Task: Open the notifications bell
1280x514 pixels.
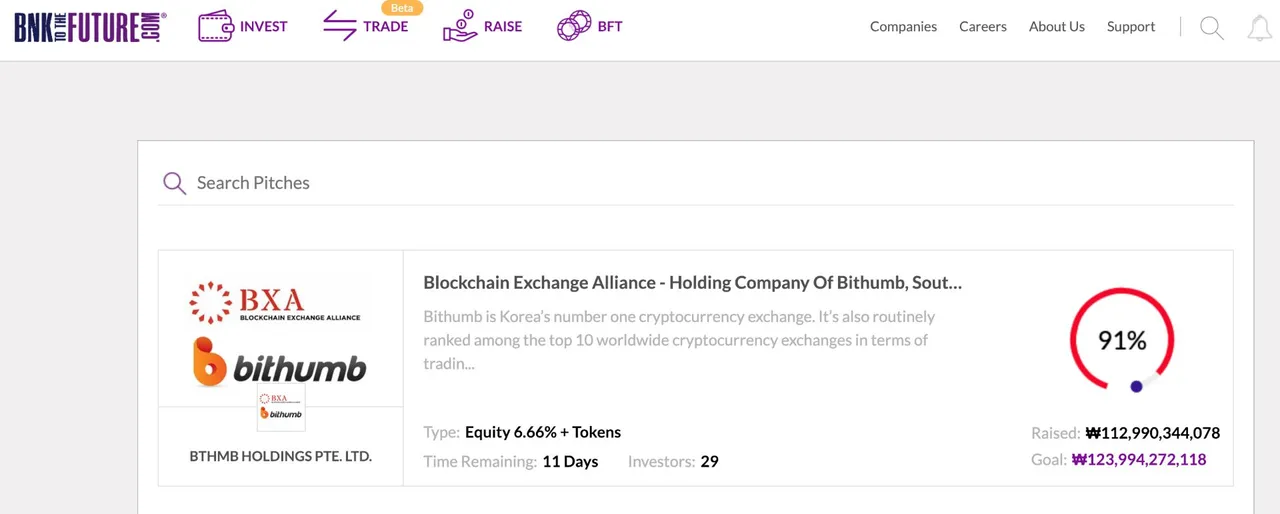Action: pos(1259,28)
